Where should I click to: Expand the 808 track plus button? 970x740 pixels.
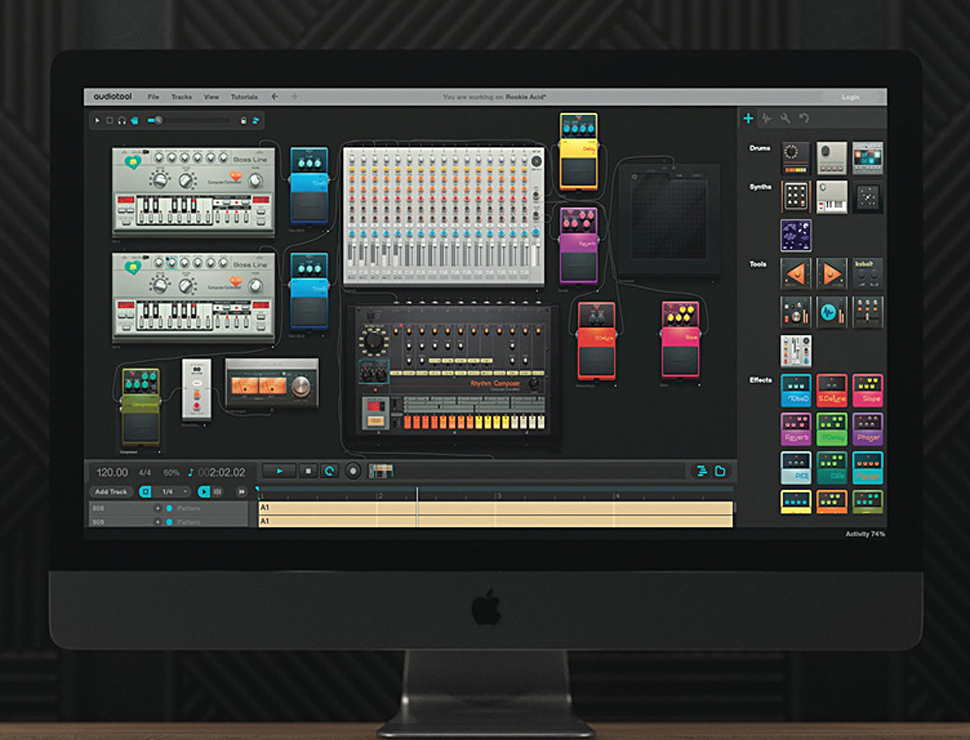click(158, 509)
